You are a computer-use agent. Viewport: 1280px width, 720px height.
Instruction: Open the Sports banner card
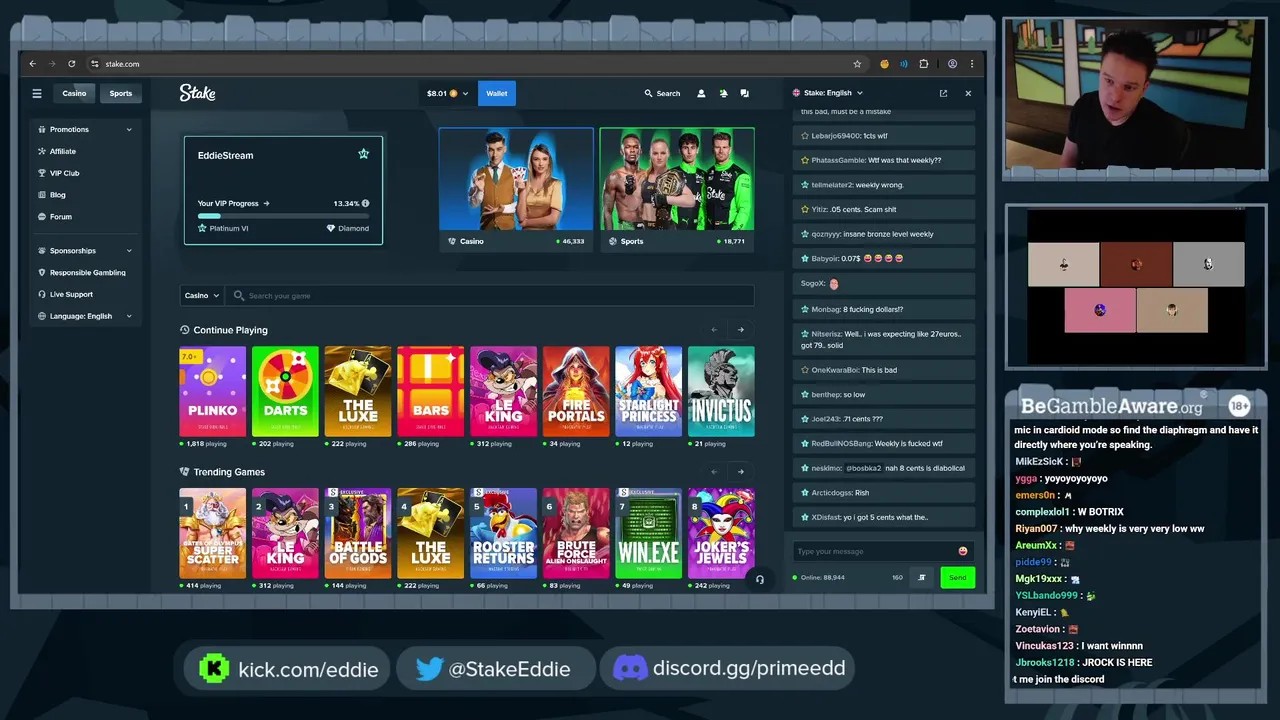click(x=677, y=189)
